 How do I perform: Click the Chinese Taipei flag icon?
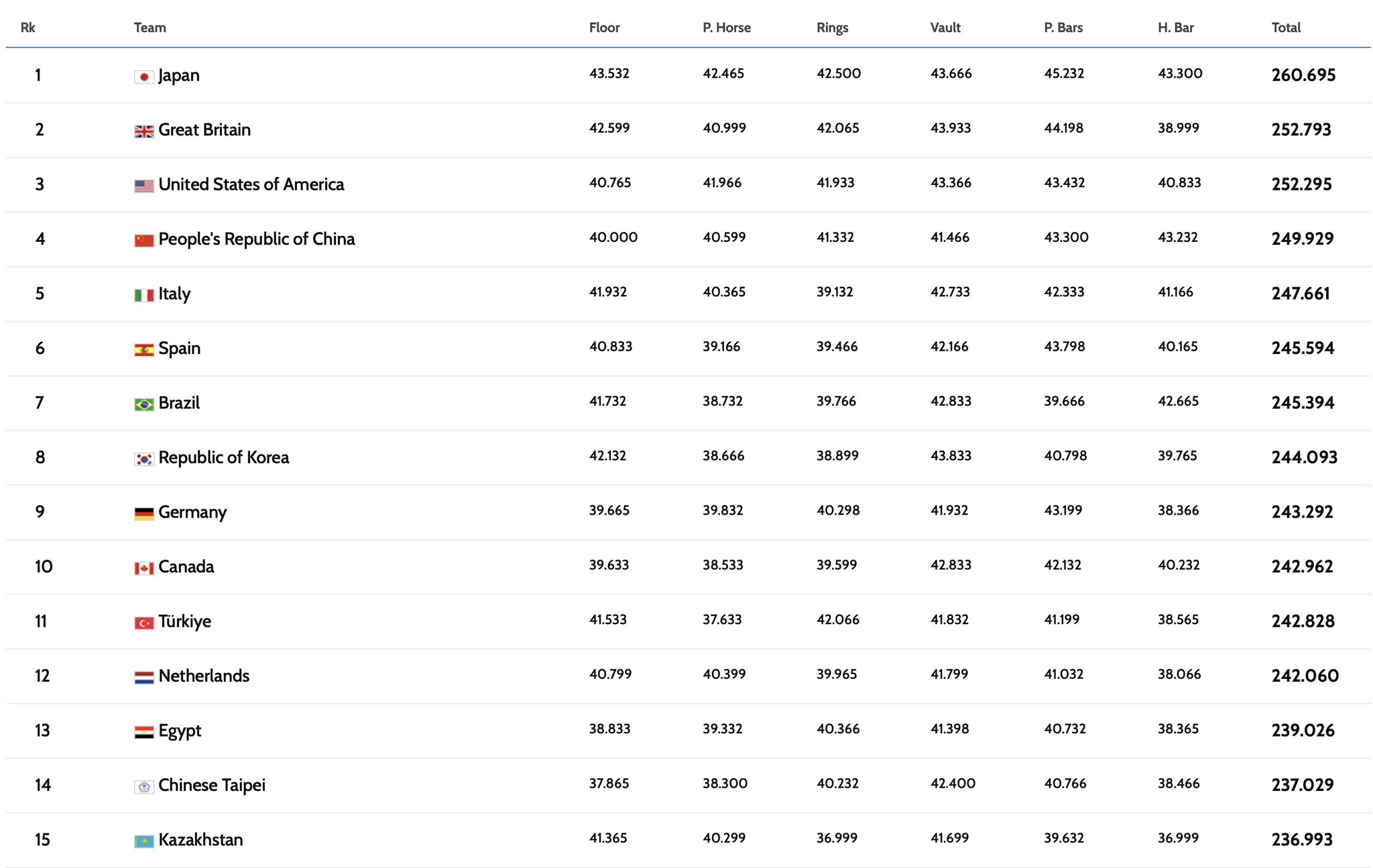click(x=143, y=786)
